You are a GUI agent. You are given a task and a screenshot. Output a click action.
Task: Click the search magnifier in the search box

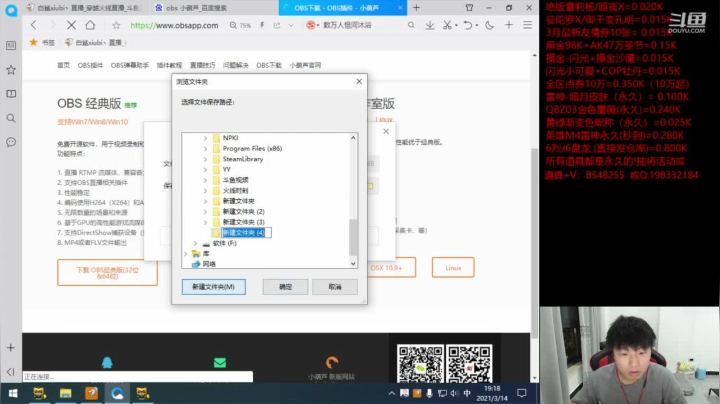pos(411,25)
